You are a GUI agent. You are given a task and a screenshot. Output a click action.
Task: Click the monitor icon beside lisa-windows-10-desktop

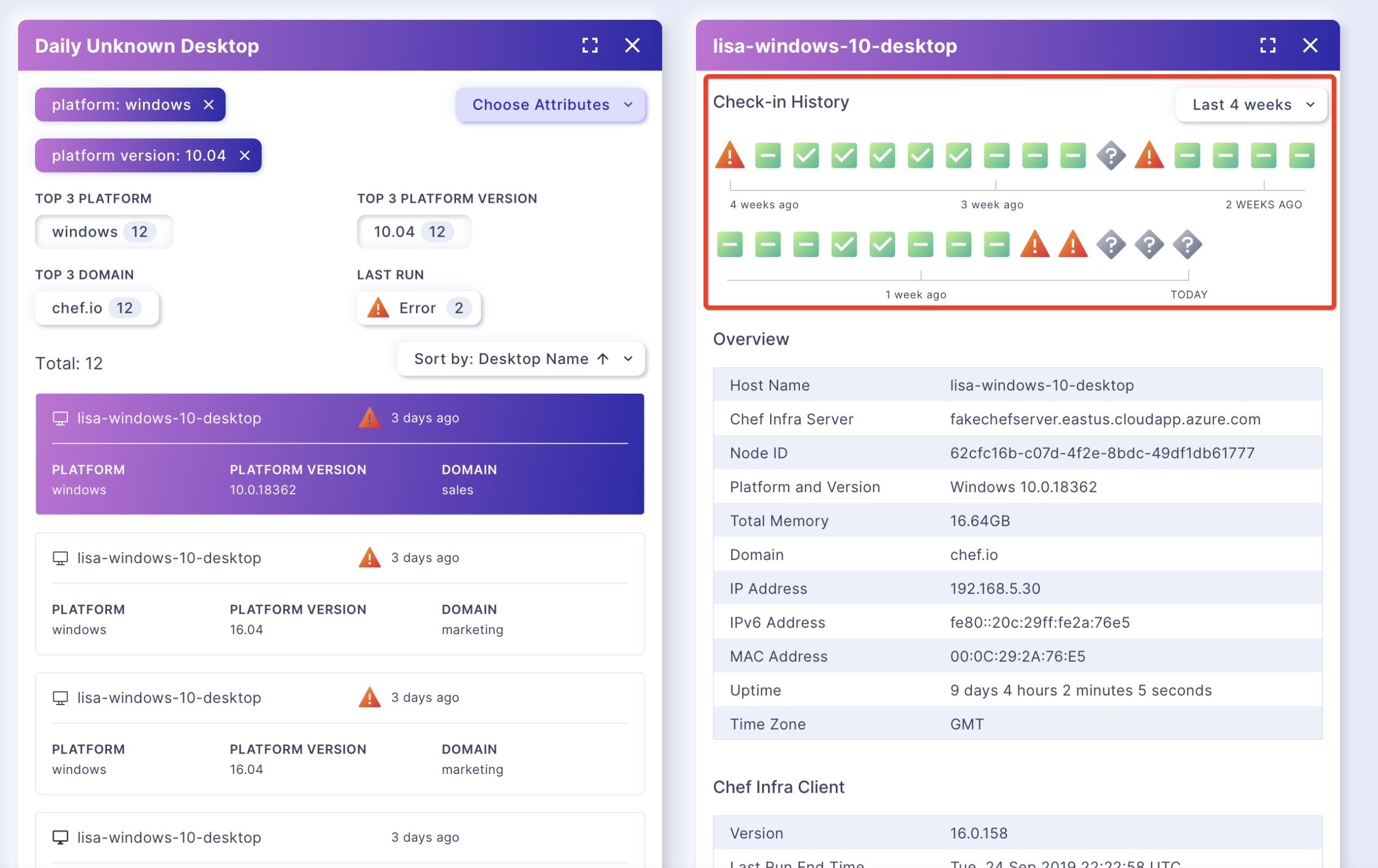click(x=60, y=418)
